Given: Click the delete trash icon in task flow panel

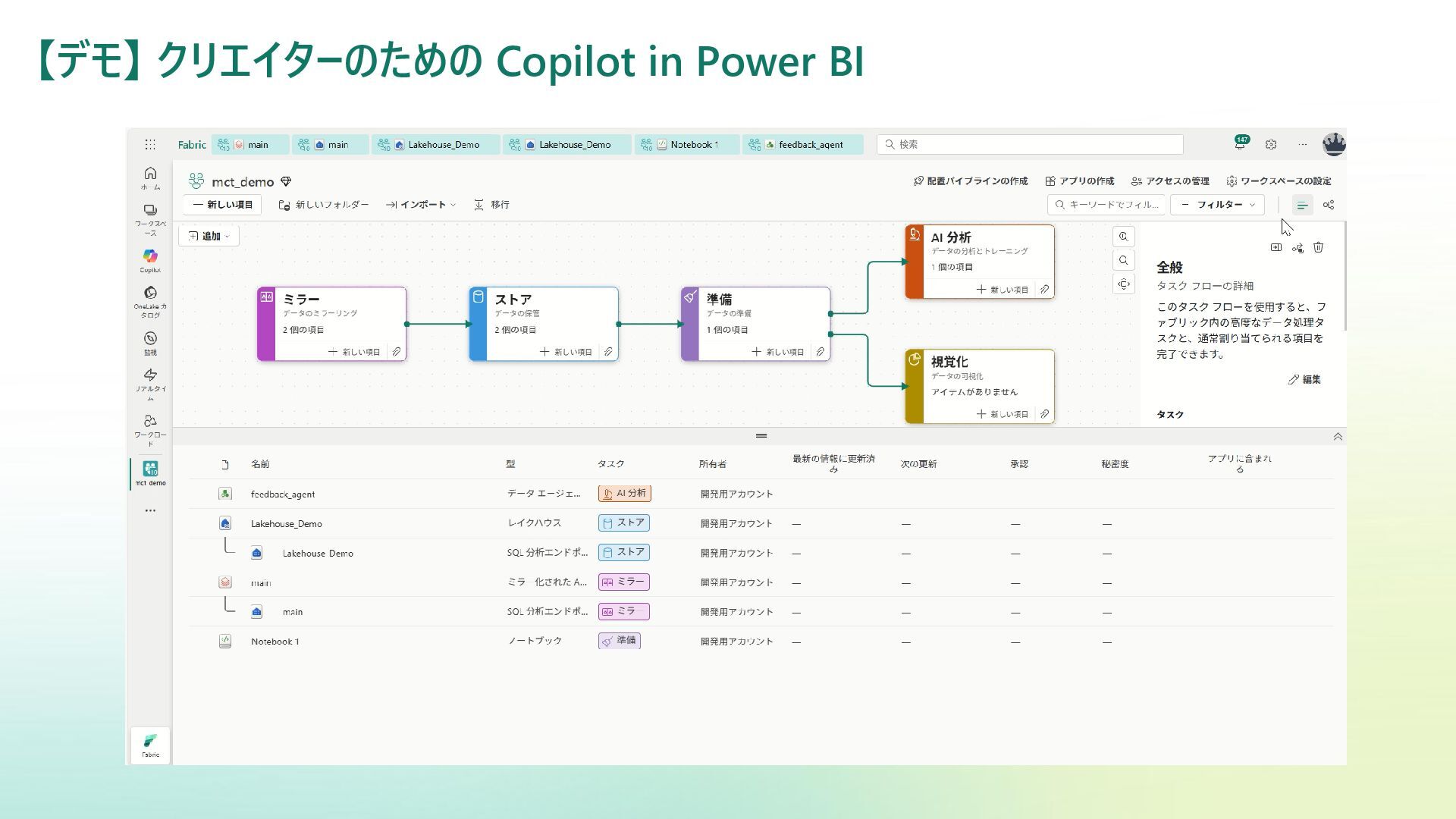Looking at the screenshot, I should tap(1318, 247).
